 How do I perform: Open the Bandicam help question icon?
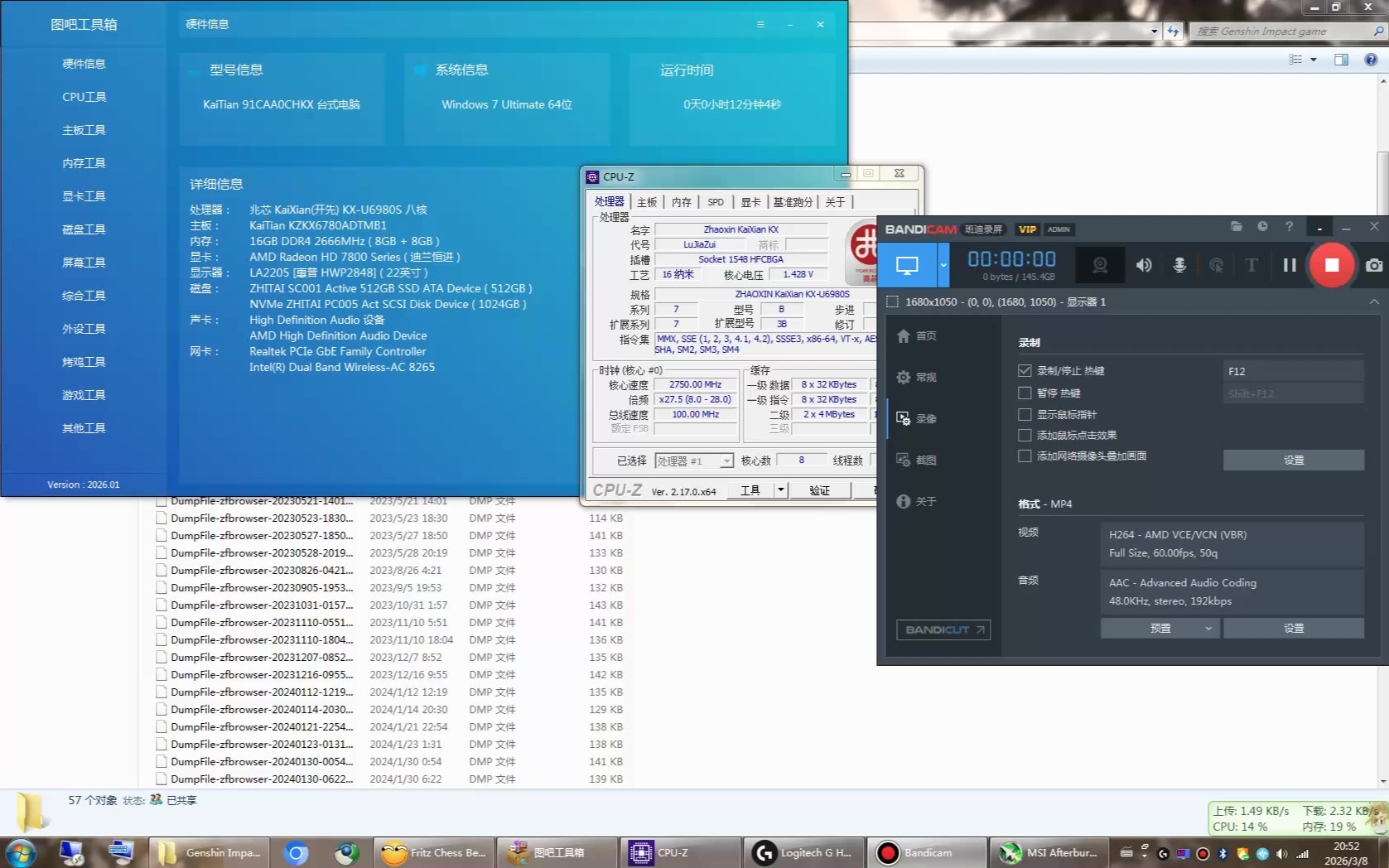tap(1289, 227)
